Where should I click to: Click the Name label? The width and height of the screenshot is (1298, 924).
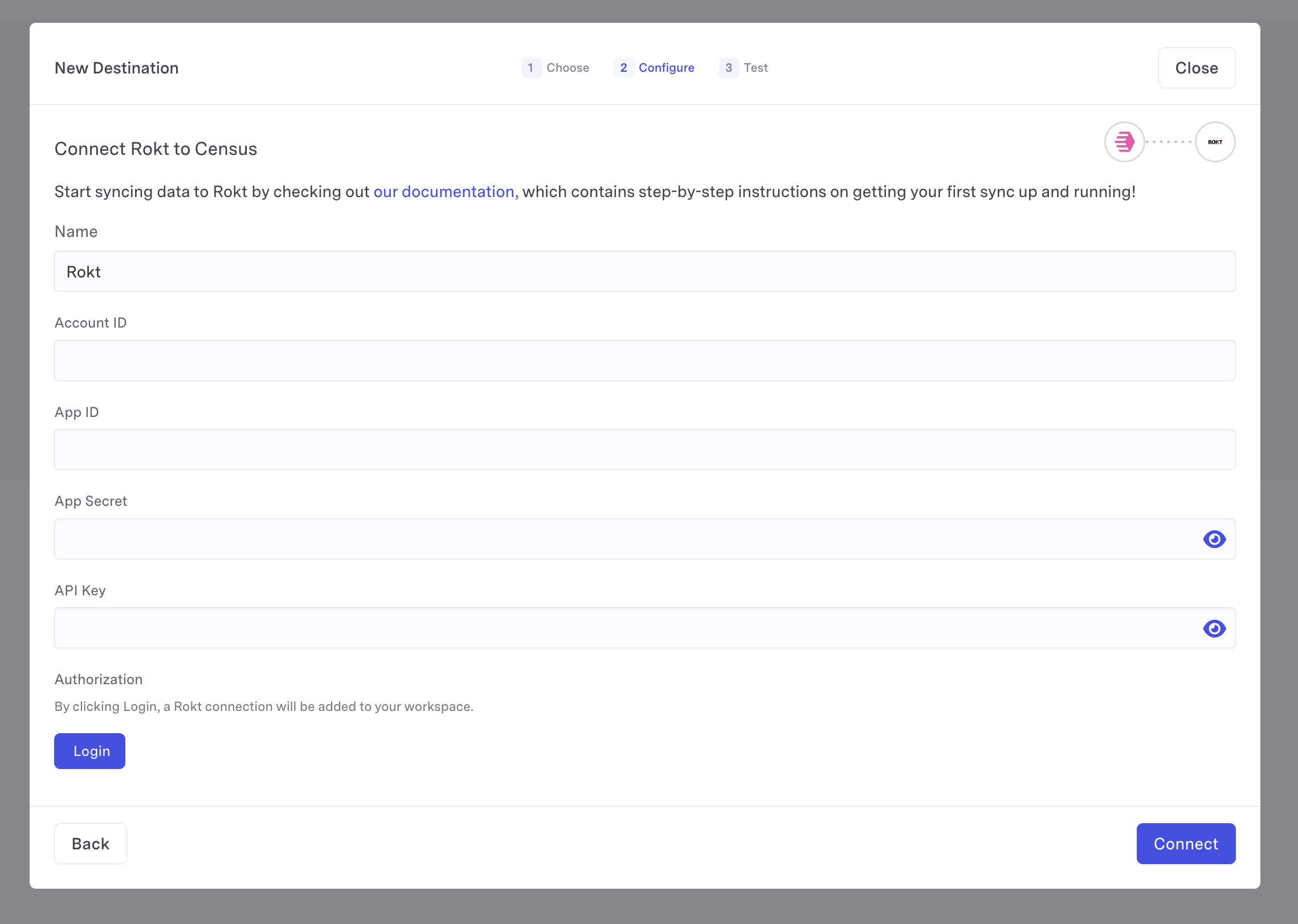pos(76,231)
